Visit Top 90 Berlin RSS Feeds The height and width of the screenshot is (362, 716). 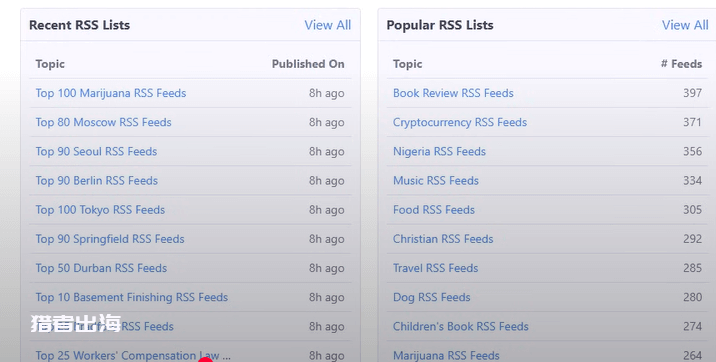coord(97,181)
